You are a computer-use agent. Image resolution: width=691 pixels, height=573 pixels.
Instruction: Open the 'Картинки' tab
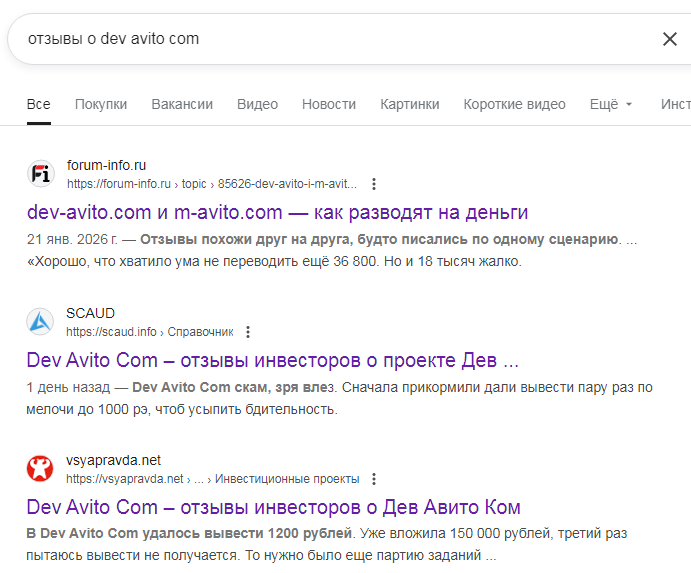(x=410, y=104)
